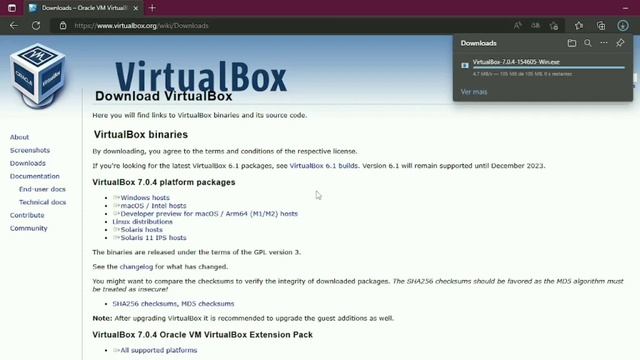The image size is (640, 360).
Task: Click the VirtualBox binaries heading
Action: 141,135
